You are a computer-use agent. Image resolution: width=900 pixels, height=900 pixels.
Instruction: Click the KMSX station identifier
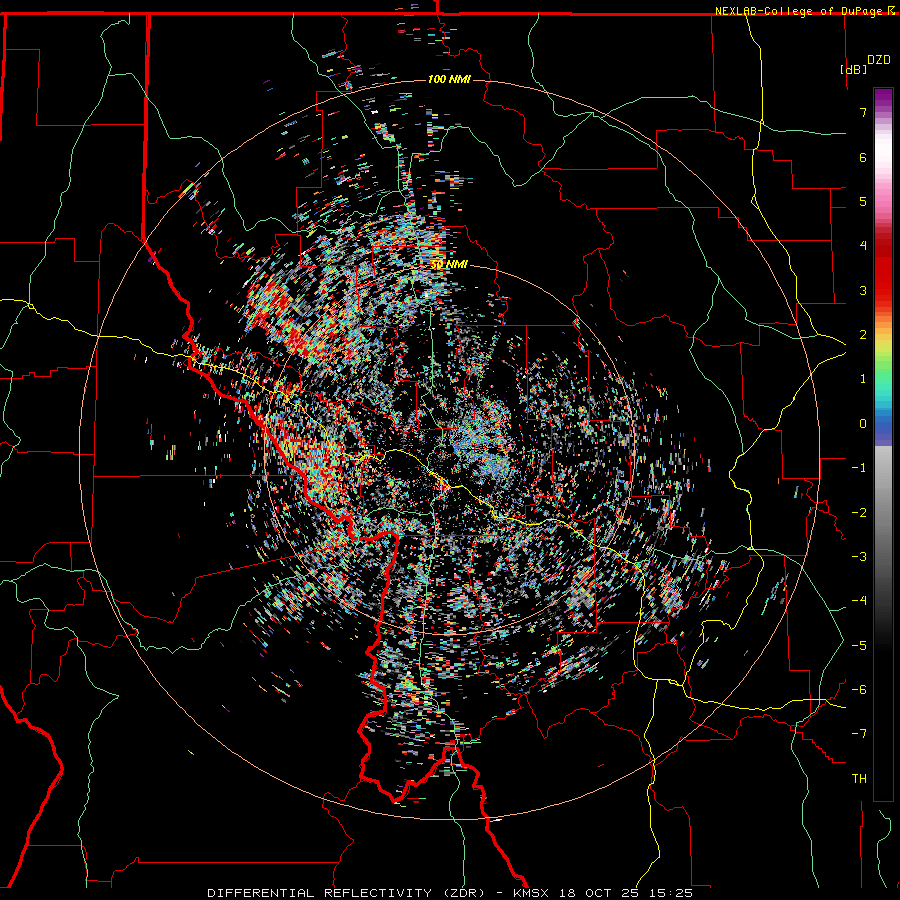tap(534, 893)
